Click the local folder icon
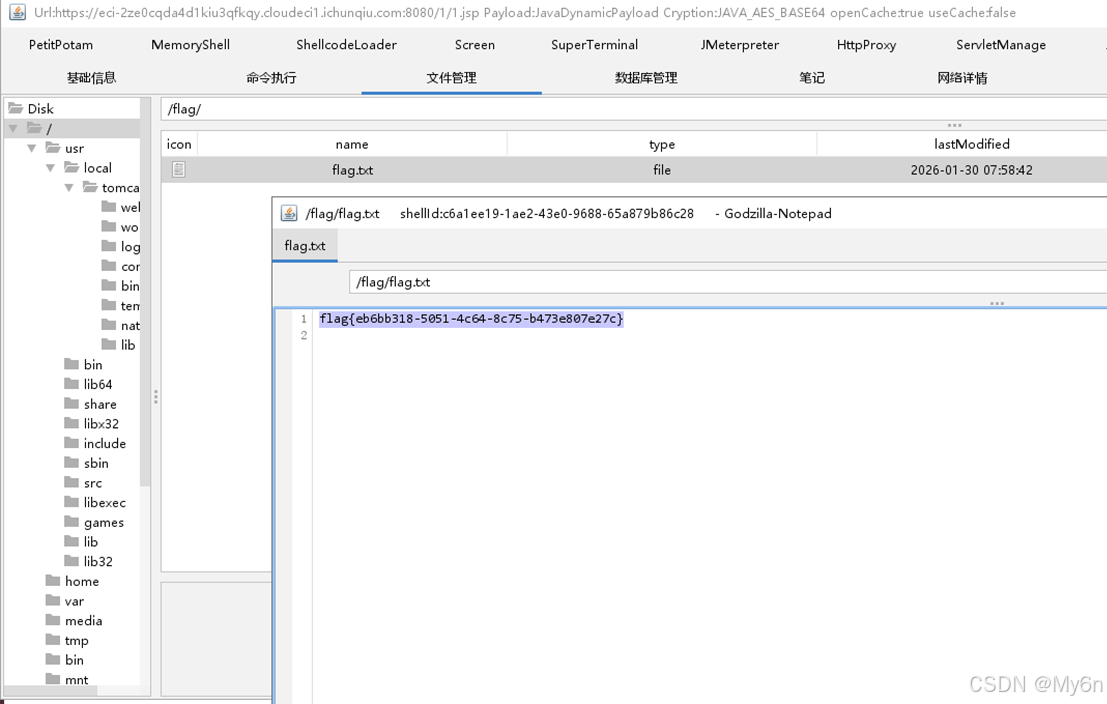 [71, 167]
